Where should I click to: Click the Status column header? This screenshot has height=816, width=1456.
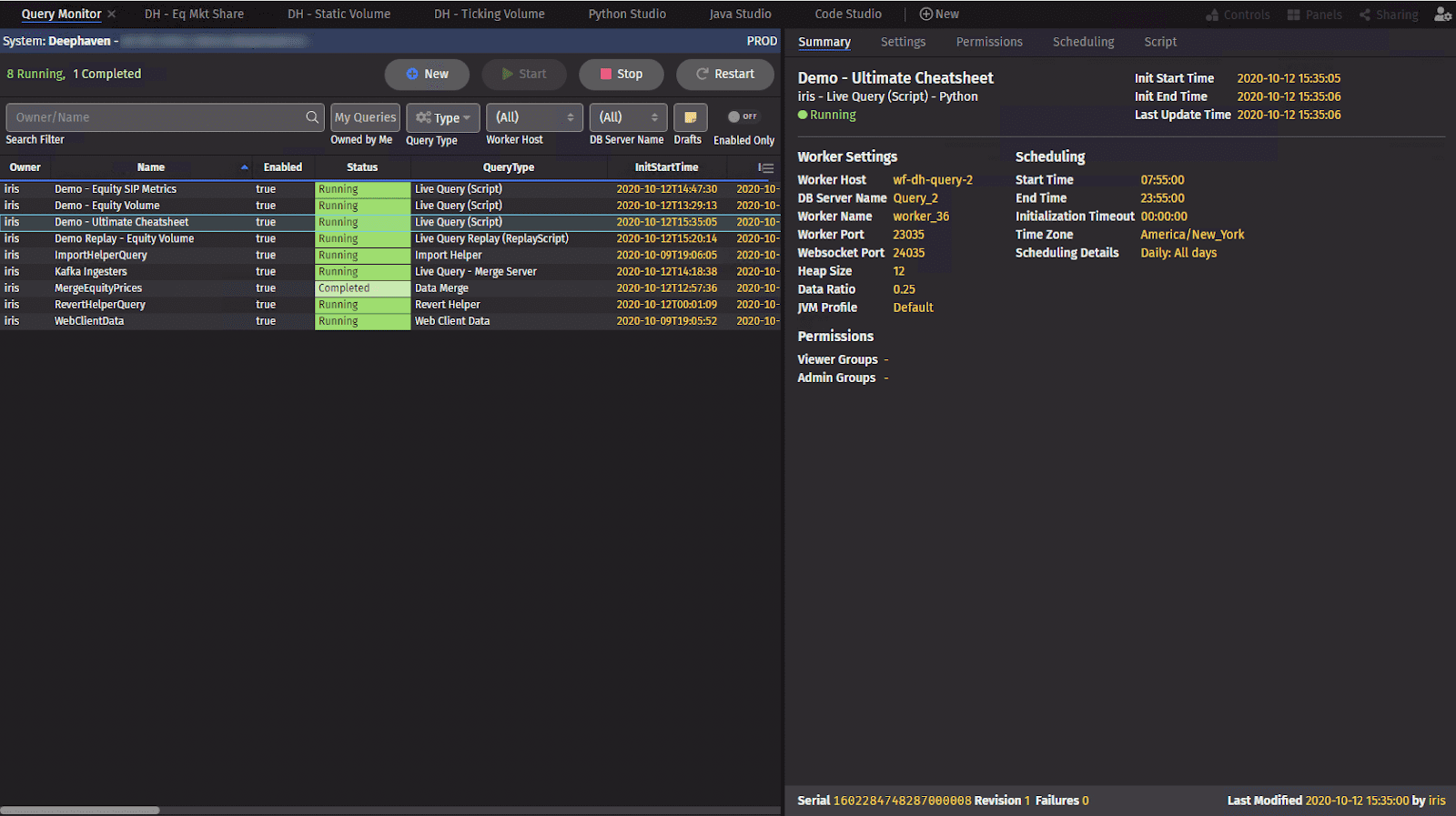tap(362, 167)
